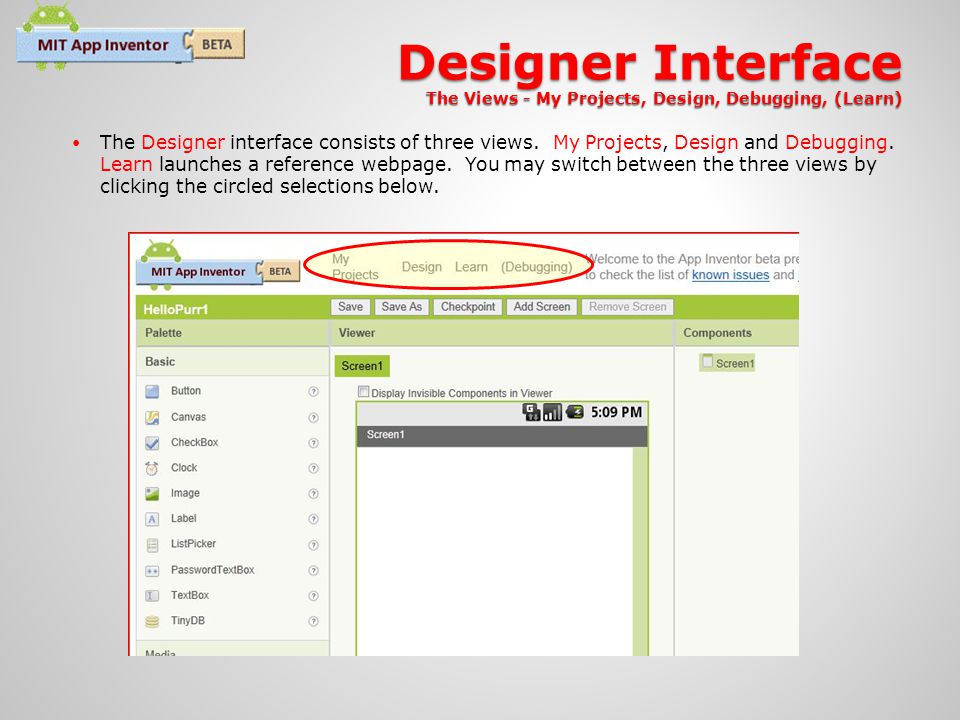The height and width of the screenshot is (720, 960).
Task: Open the Learn reference page
Action: tap(471, 267)
